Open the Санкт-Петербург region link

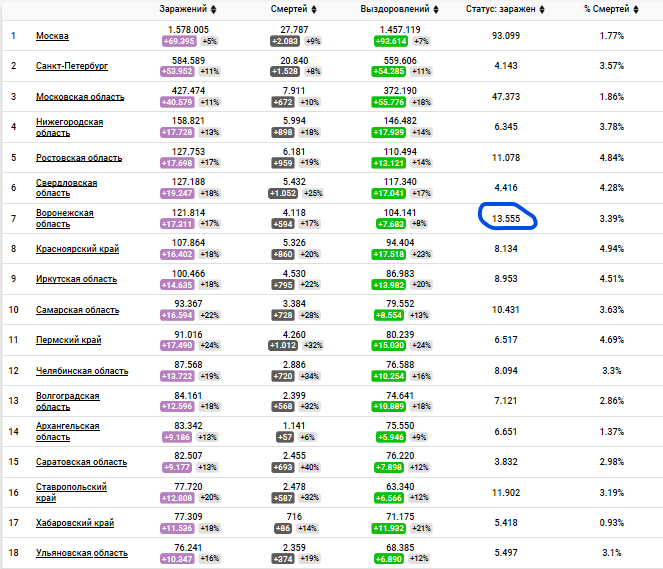point(71,66)
